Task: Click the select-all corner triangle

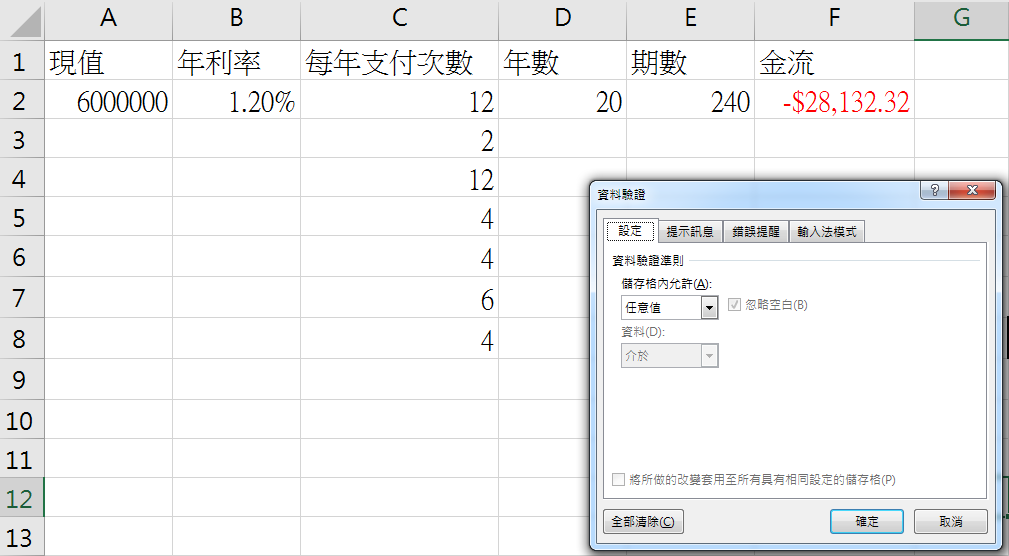Action: coord(26,23)
